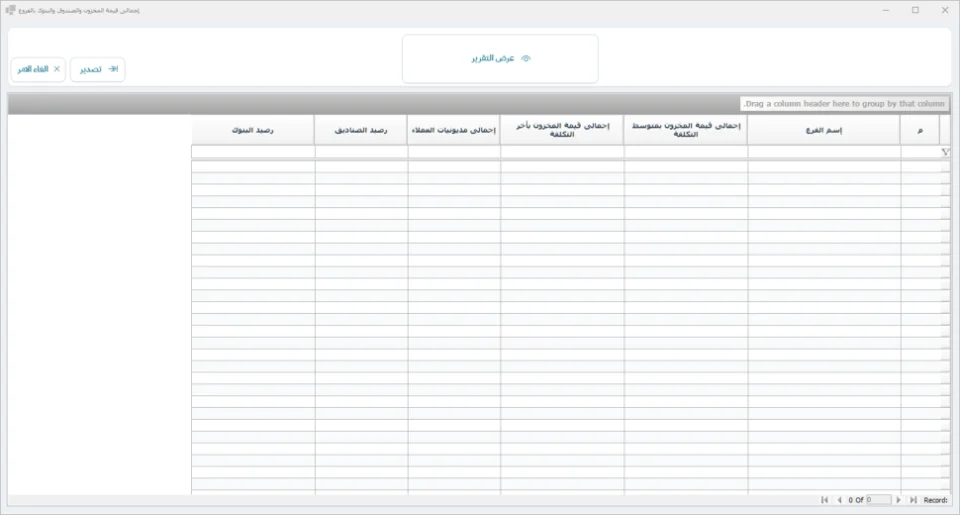The width and height of the screenshot is (960, 515).
Task: Click the window's app icon in title bar
Action: 10,10
